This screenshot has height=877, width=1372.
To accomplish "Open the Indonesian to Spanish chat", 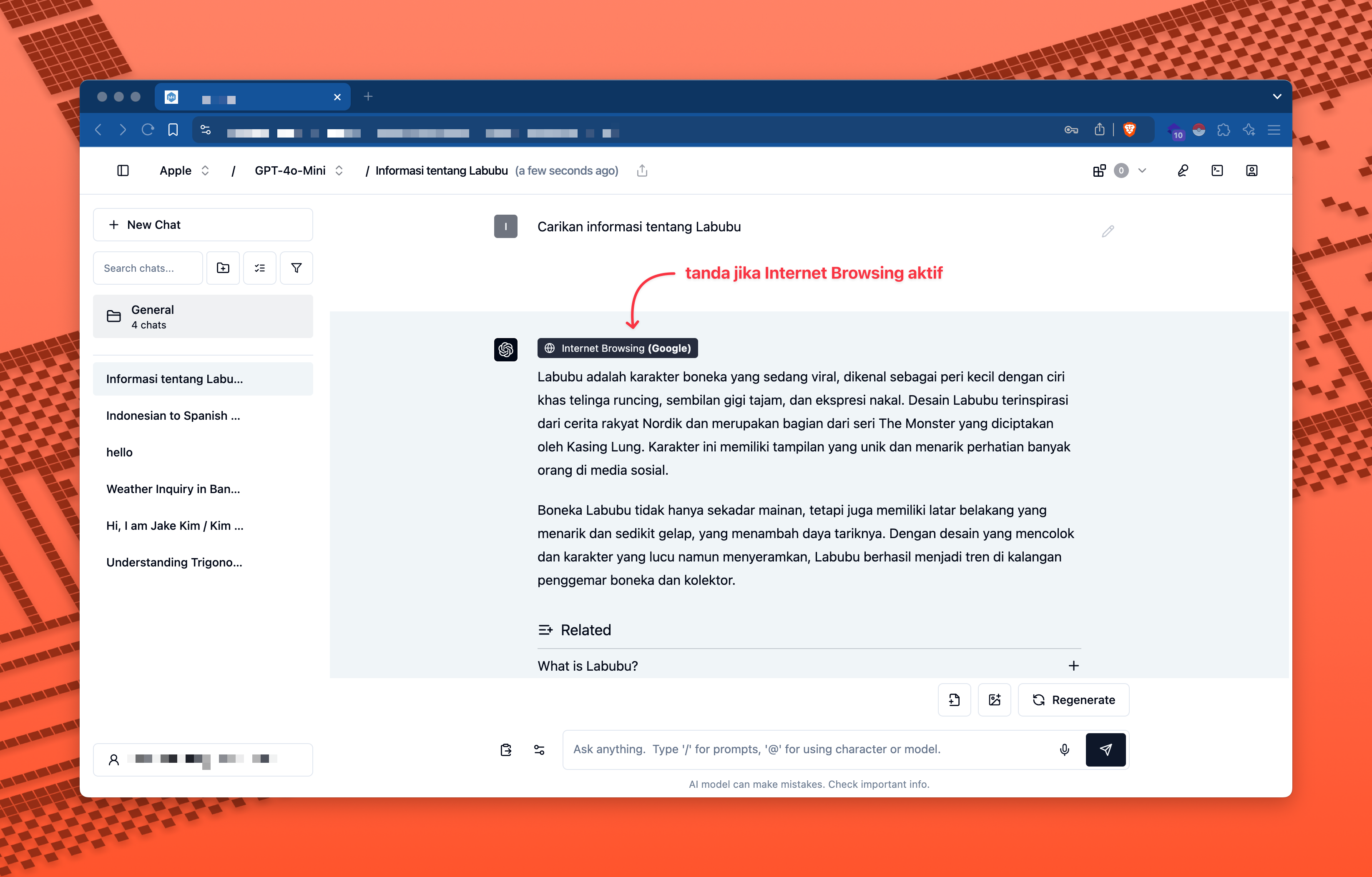I will [203, 415].
